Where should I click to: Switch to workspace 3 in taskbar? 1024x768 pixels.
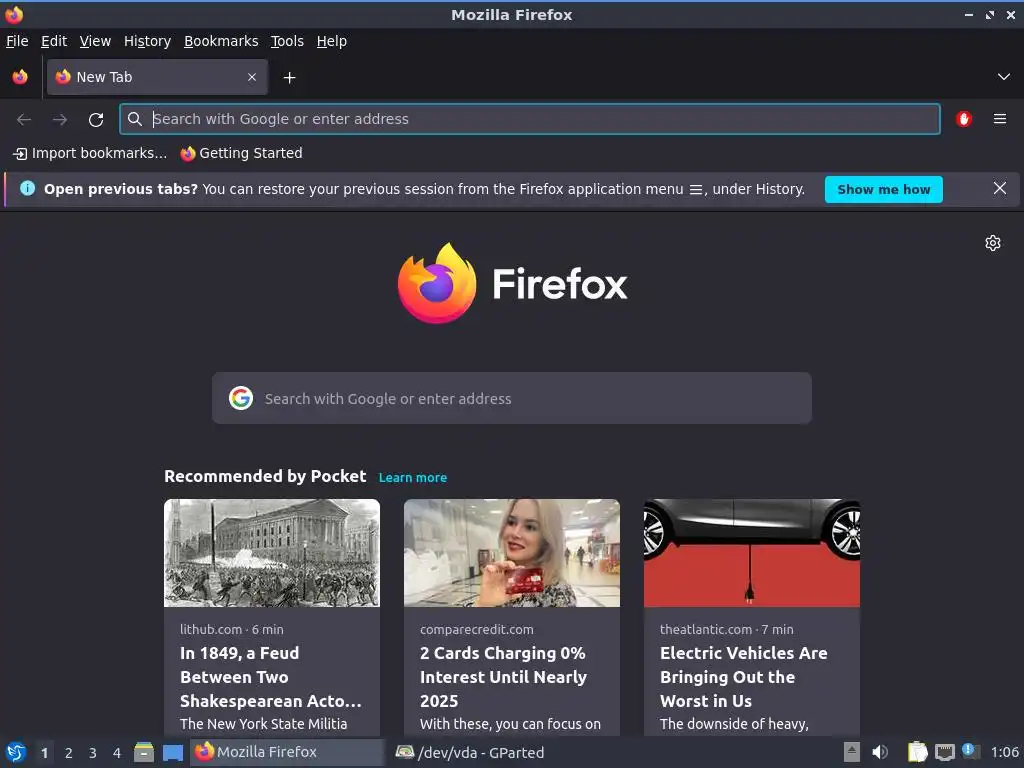pos(93,753)
